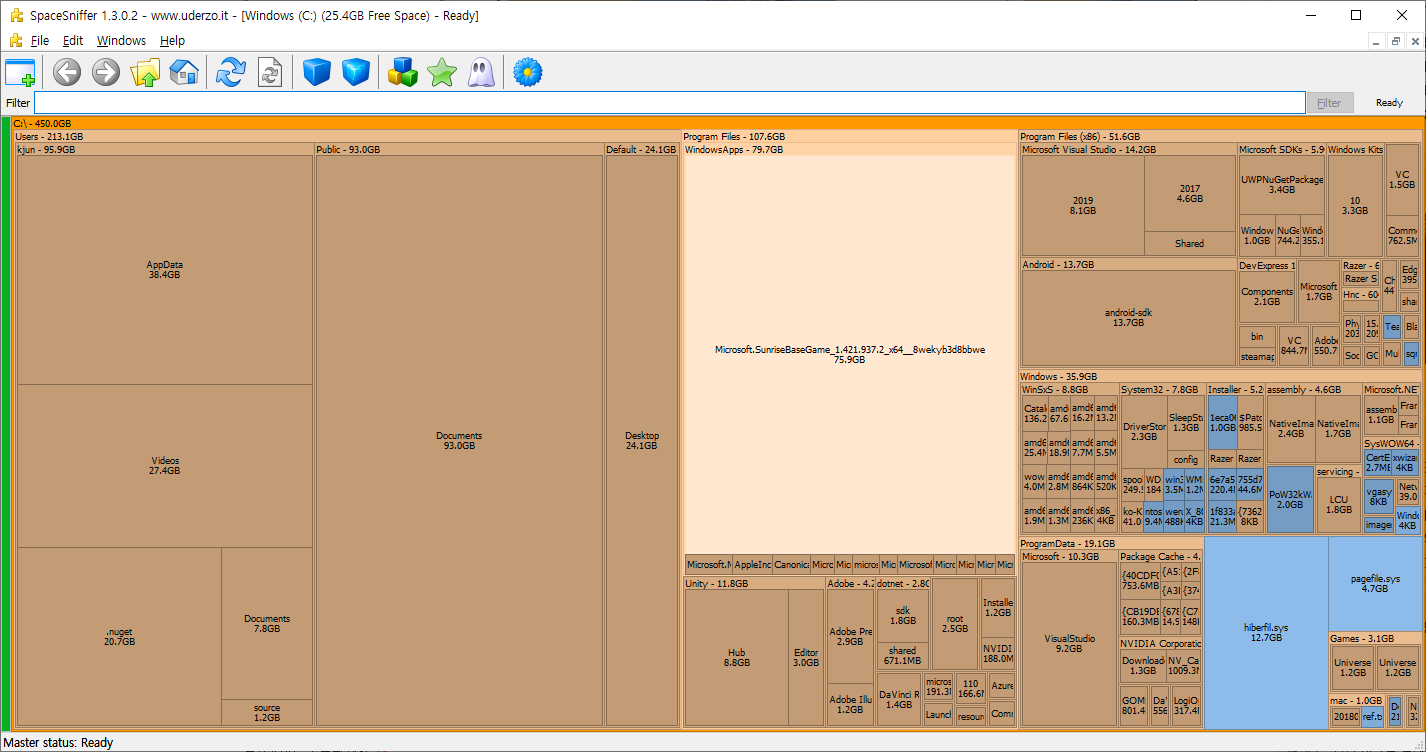This screenshot has width=1426, height=752.
Task: Open a new view window
Action: [x=20, y=72]
